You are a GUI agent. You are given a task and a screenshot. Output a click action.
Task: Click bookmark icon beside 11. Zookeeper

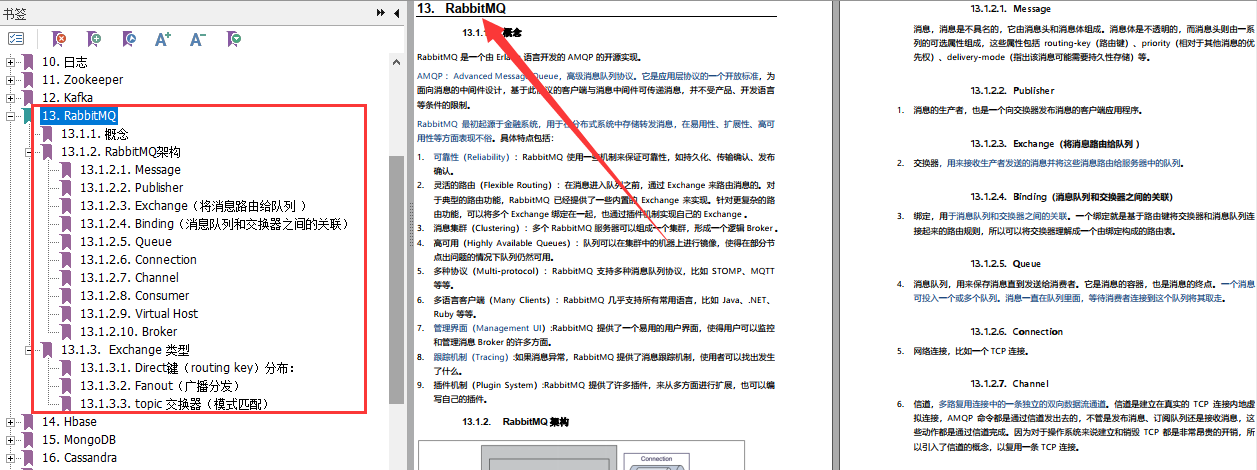[x=29, y=80]
